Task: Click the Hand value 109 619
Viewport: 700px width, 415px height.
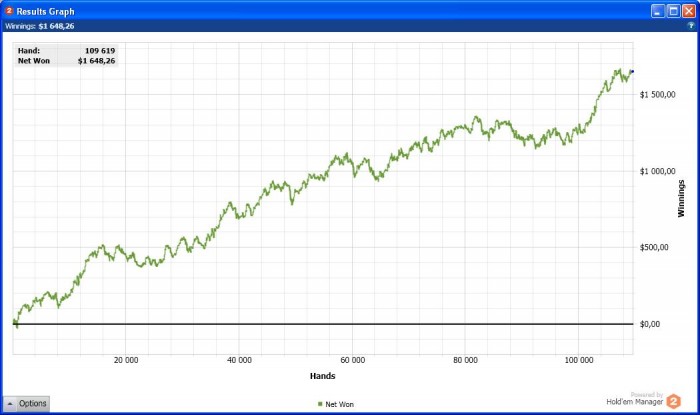Action: click(x=100, y=51)
